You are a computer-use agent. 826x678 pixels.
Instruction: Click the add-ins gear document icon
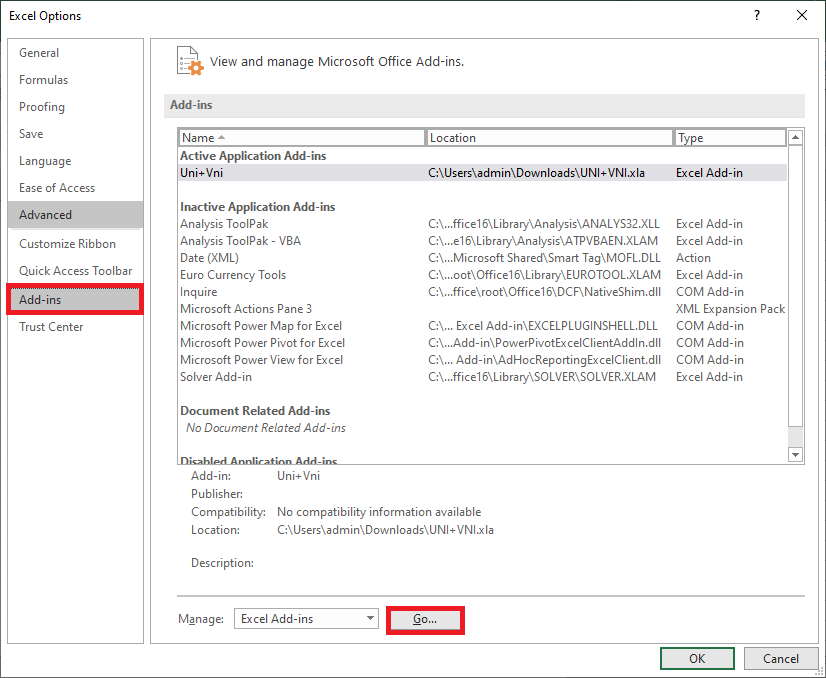[x=190, y=61]
